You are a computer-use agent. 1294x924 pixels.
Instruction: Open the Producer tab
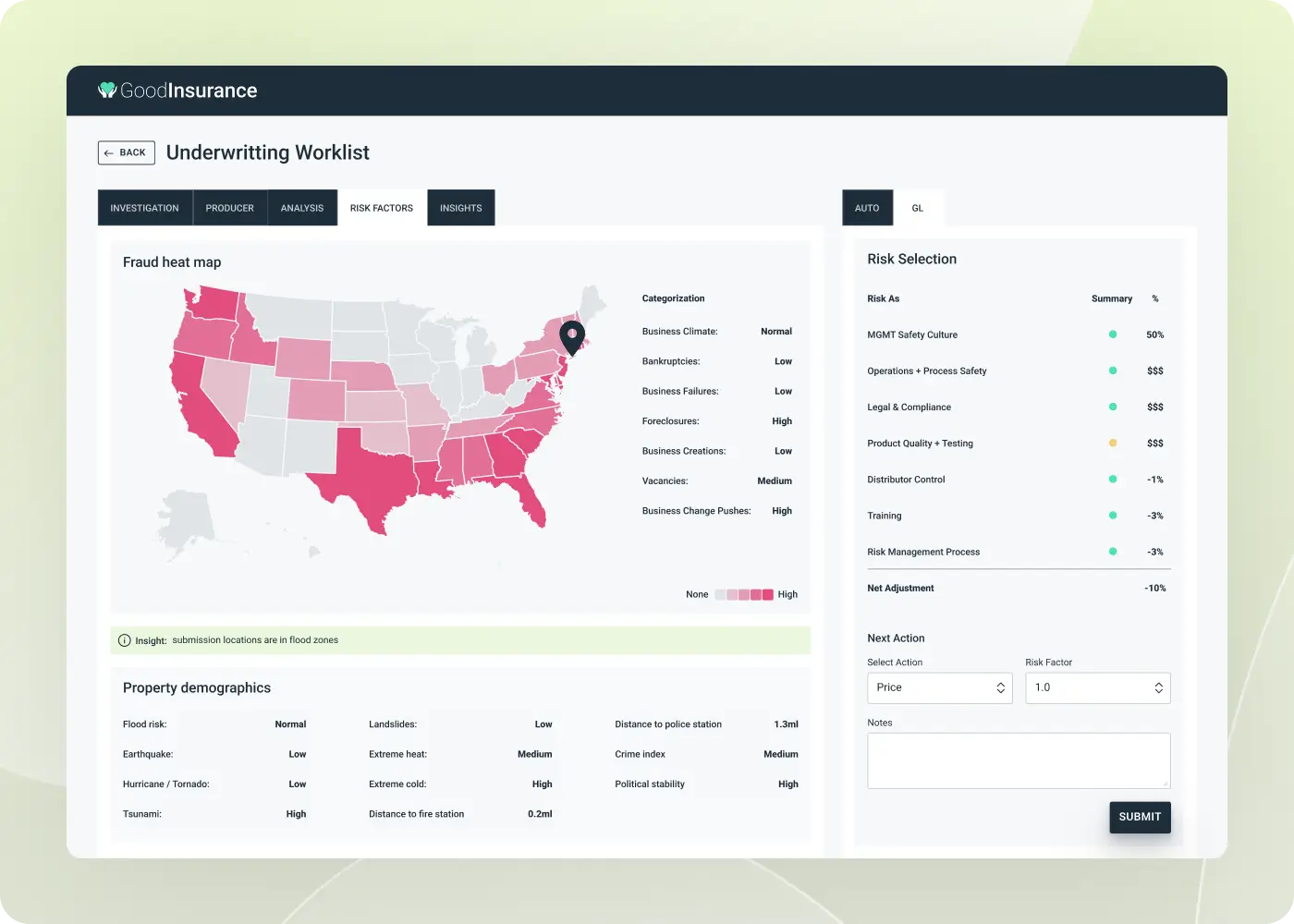[x=229, y=208]
